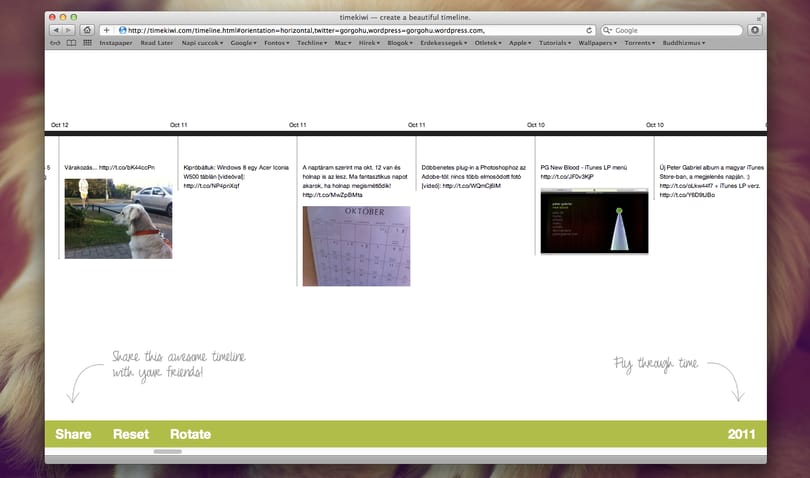Open the dog photo thumbnail
Image resolution: width=810 pixels, height=478 pixels.
(118, 219)
